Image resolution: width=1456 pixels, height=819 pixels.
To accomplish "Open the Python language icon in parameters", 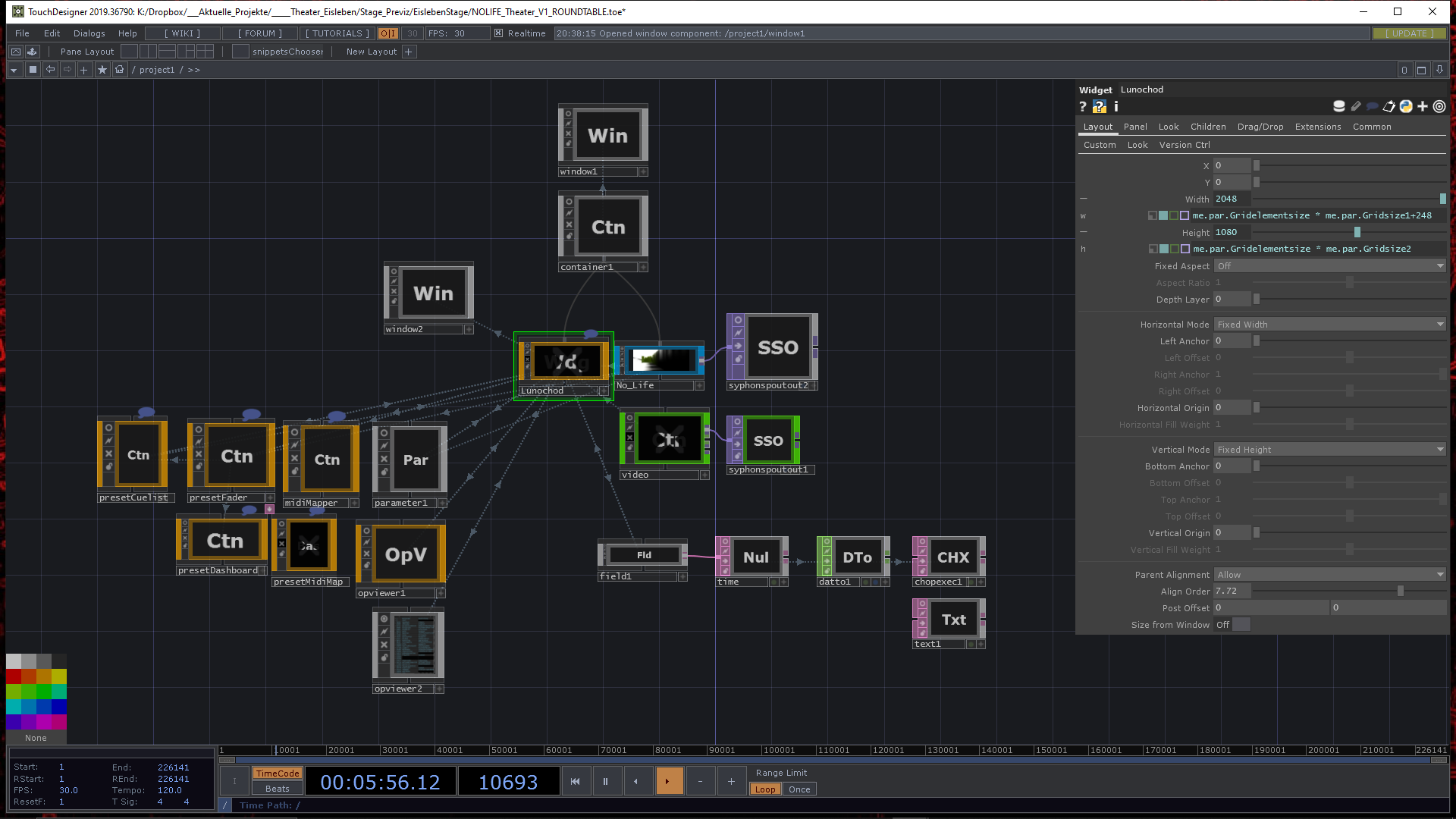I will coord(1406,107).
